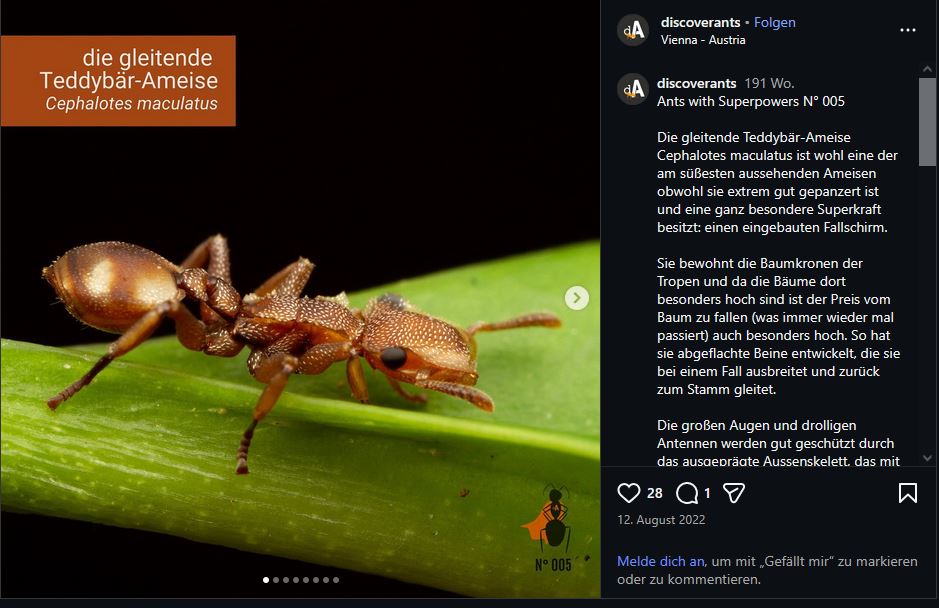The width and height of the screenshot is (939, 608).
Task: View the 28 likes count
Action: pyautogui.click(x=654, y=493)
